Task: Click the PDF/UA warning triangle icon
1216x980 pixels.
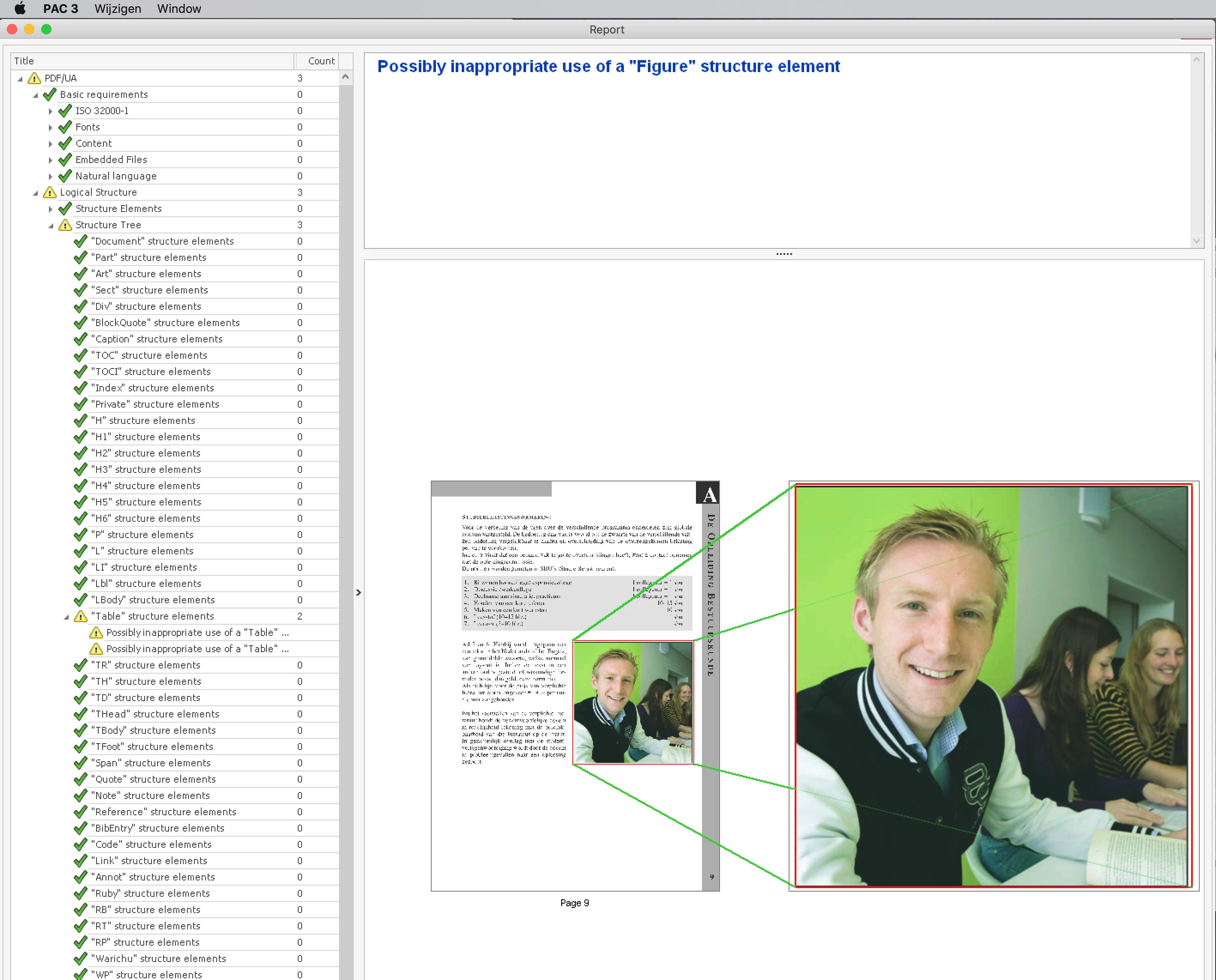Action: click(34, 78)
